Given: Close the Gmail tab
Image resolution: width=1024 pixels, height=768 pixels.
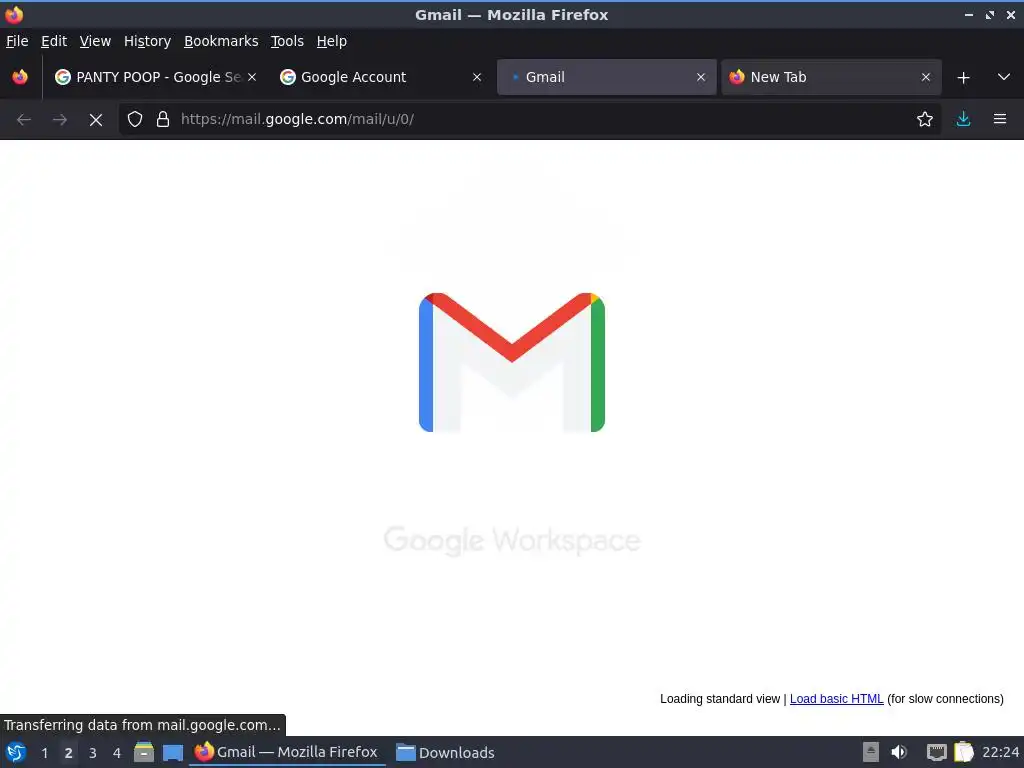Looking at the screenshot, I should pyautogui.click(x=701, y=77).
